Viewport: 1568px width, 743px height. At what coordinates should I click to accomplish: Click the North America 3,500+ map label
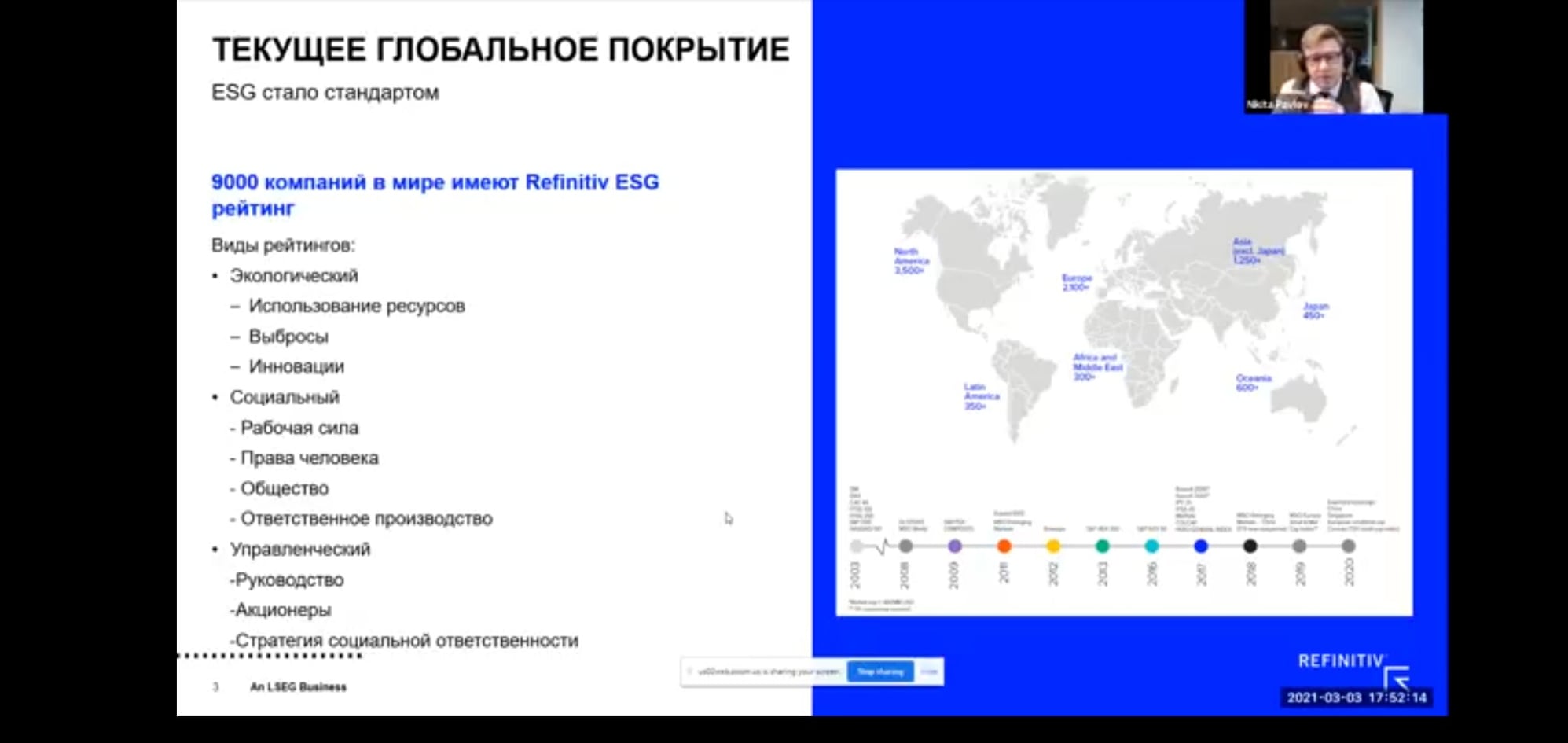tap(912, 261)
